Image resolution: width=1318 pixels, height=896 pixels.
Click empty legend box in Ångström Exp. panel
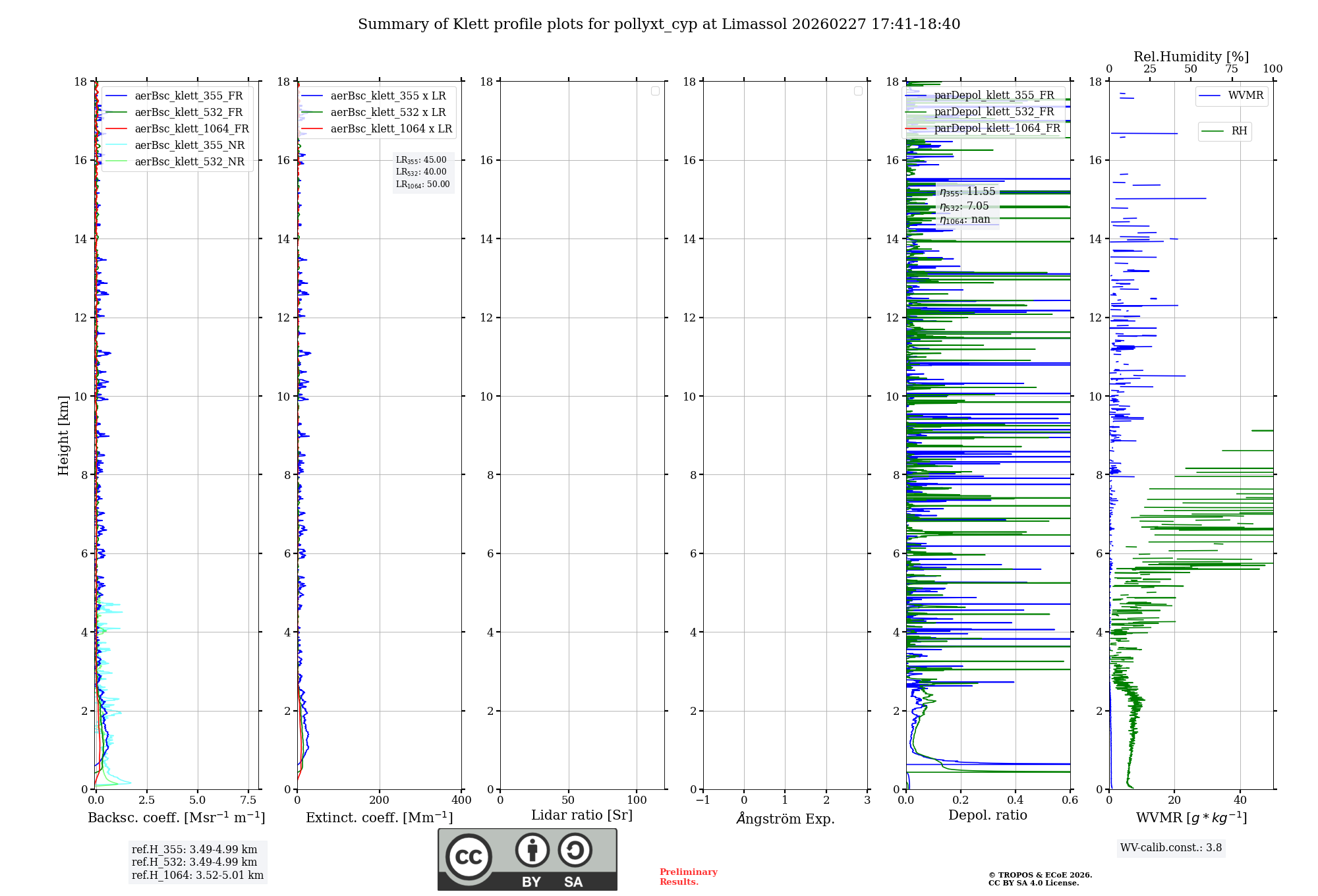coord(858,91)
